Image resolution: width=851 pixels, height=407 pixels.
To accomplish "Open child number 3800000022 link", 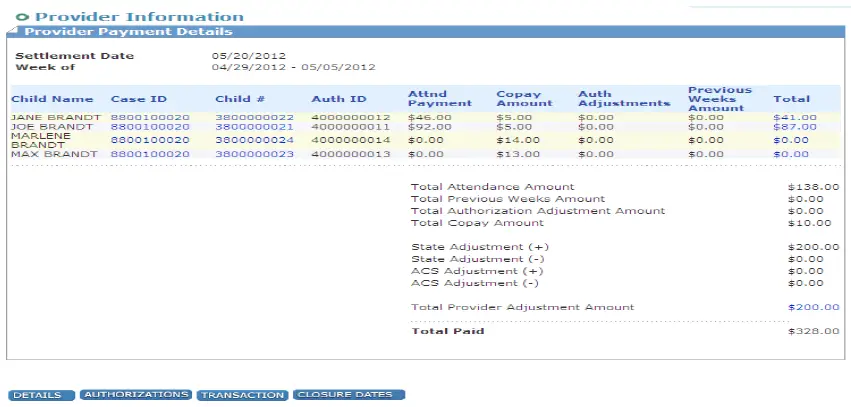I will click(x=255, y=117).
